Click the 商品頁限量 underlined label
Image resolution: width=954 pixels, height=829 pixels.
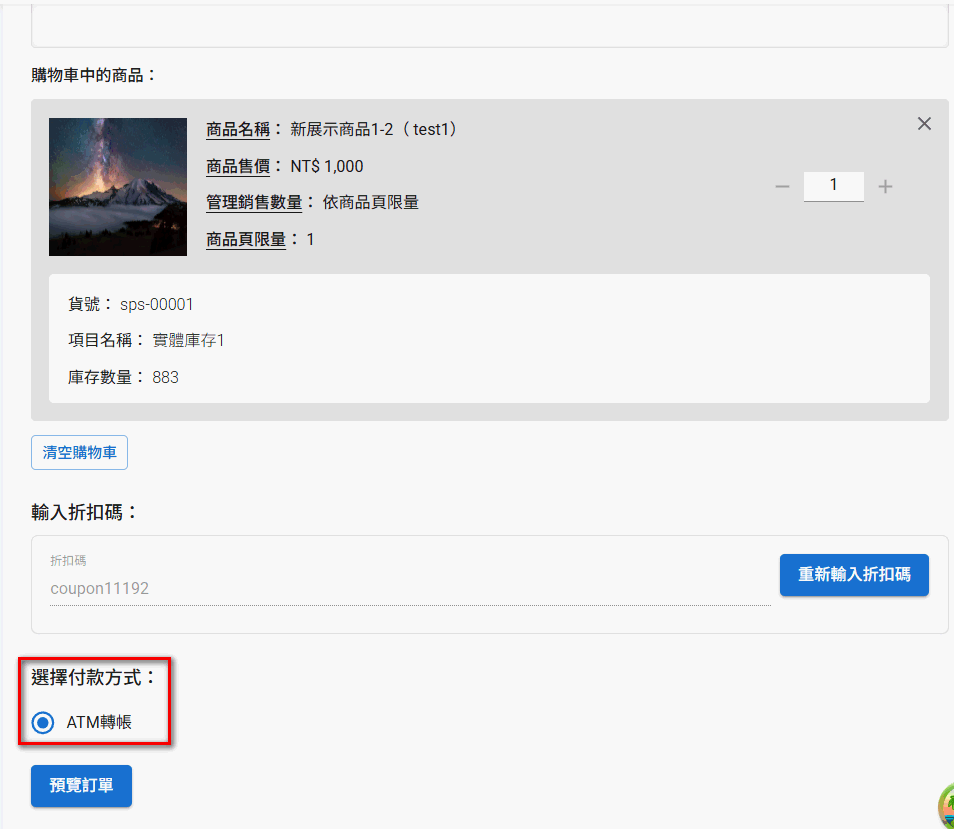point(246,240)
